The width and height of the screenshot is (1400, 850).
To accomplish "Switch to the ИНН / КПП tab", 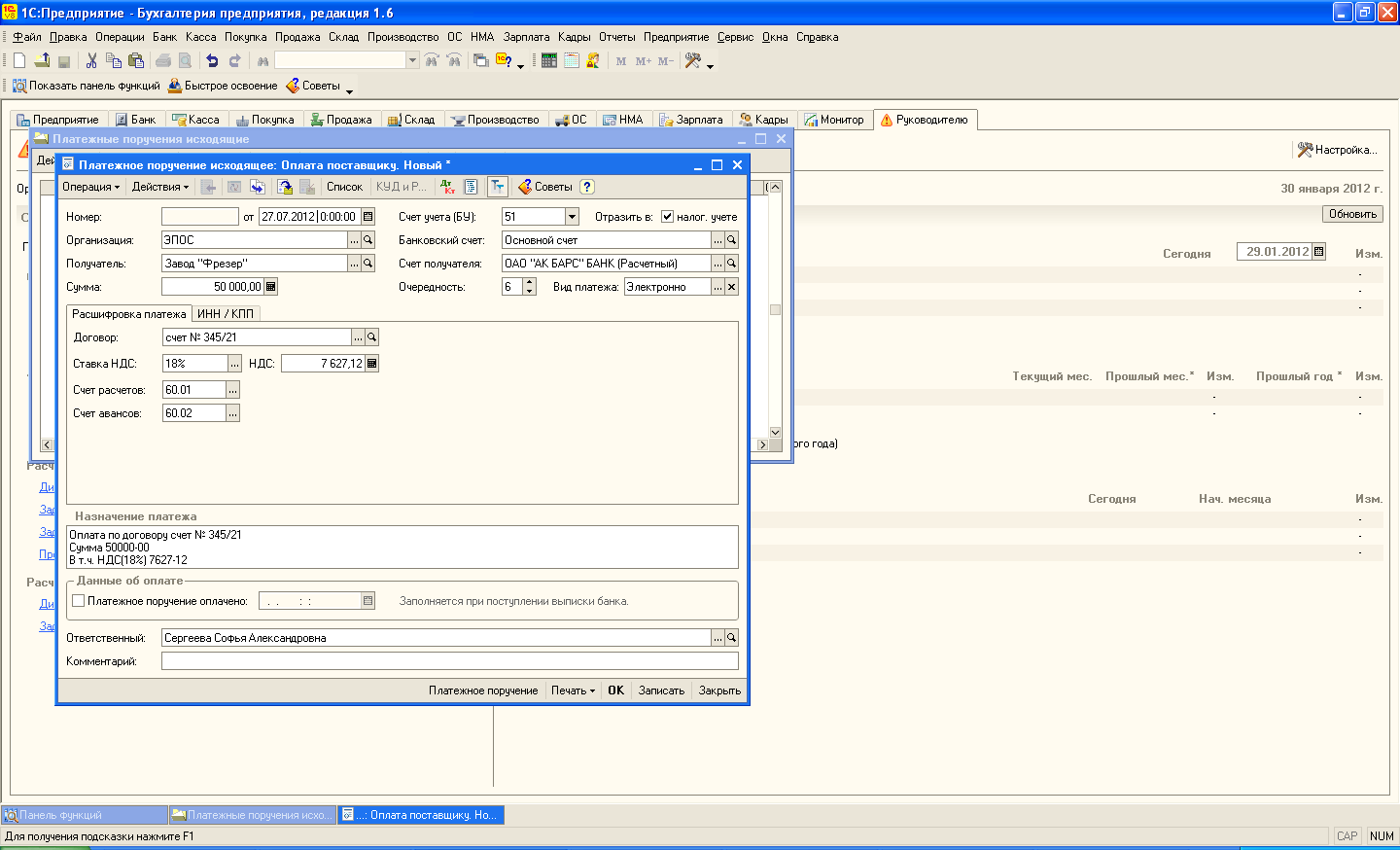I will click(x=226, y=314).
